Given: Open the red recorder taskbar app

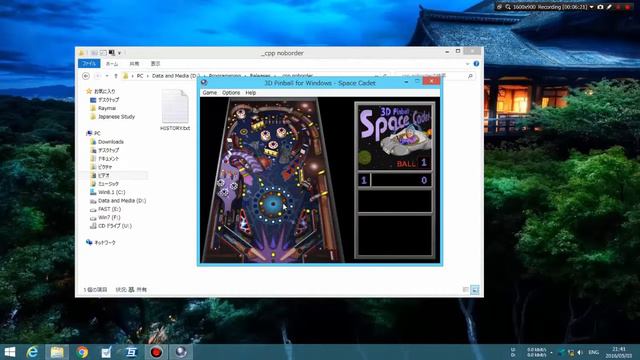Looking at the screenshot, I should pyautogui.click(x=156, y=352).
